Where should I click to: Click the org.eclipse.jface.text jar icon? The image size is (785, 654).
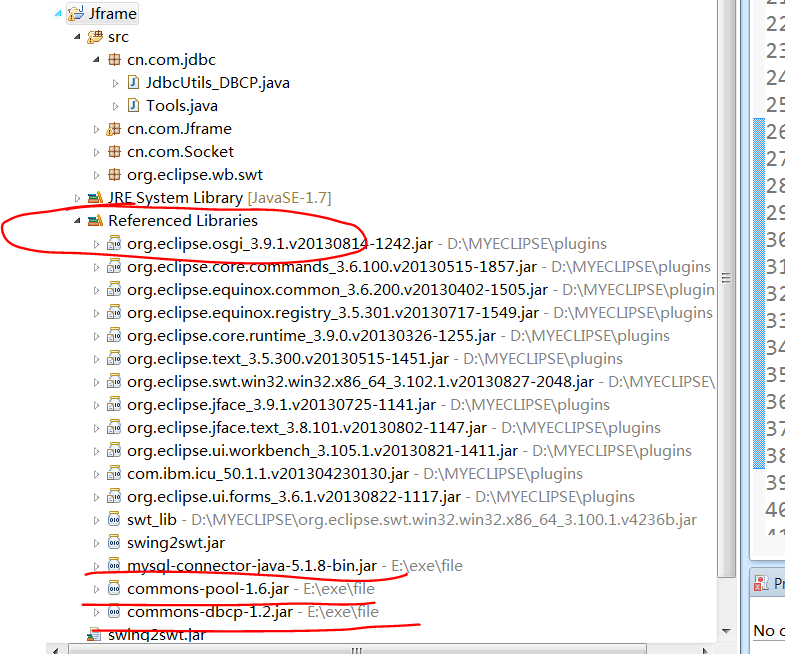coord(114,428)
